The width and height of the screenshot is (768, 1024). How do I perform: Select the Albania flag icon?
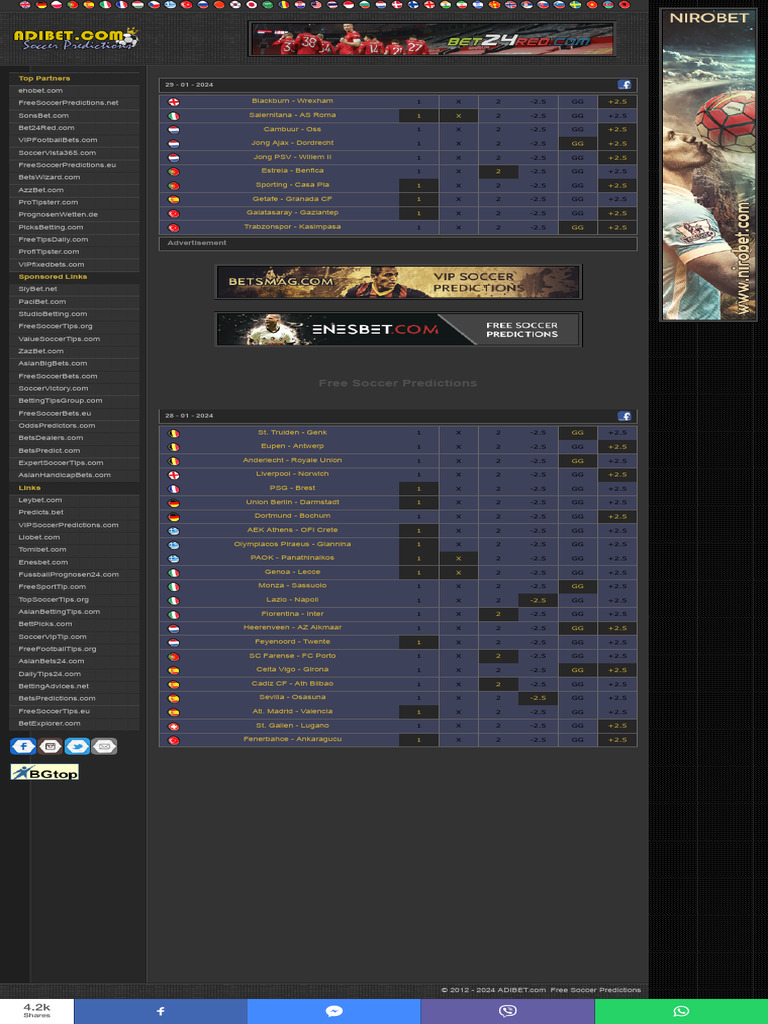[624, 5]
